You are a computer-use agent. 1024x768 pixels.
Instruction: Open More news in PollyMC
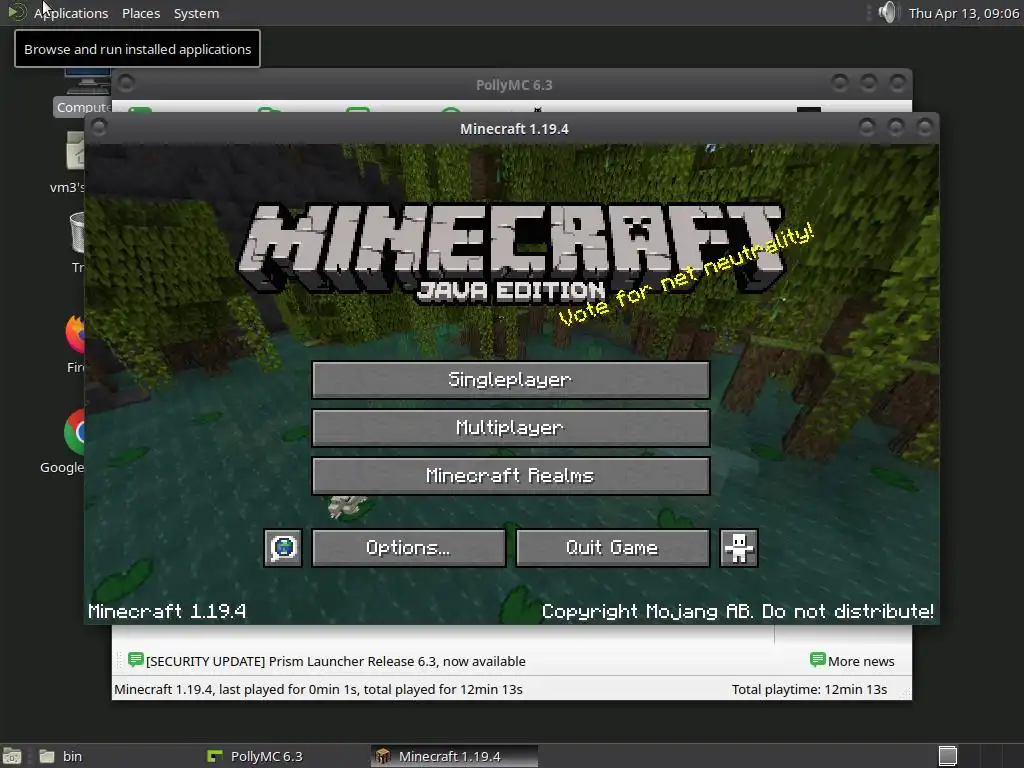(x=852, y=661)
